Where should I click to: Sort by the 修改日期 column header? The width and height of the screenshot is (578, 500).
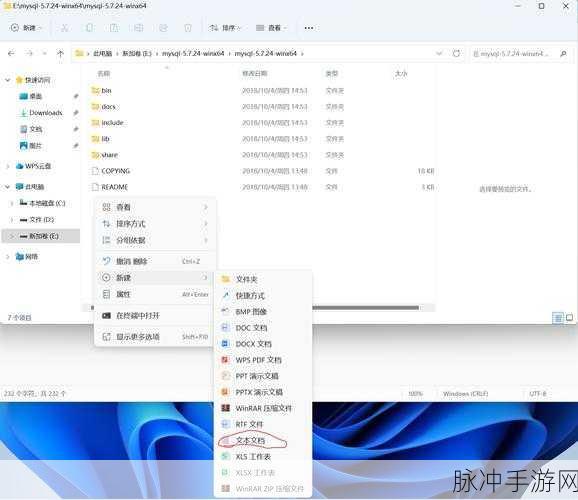(x=254, y=74)
